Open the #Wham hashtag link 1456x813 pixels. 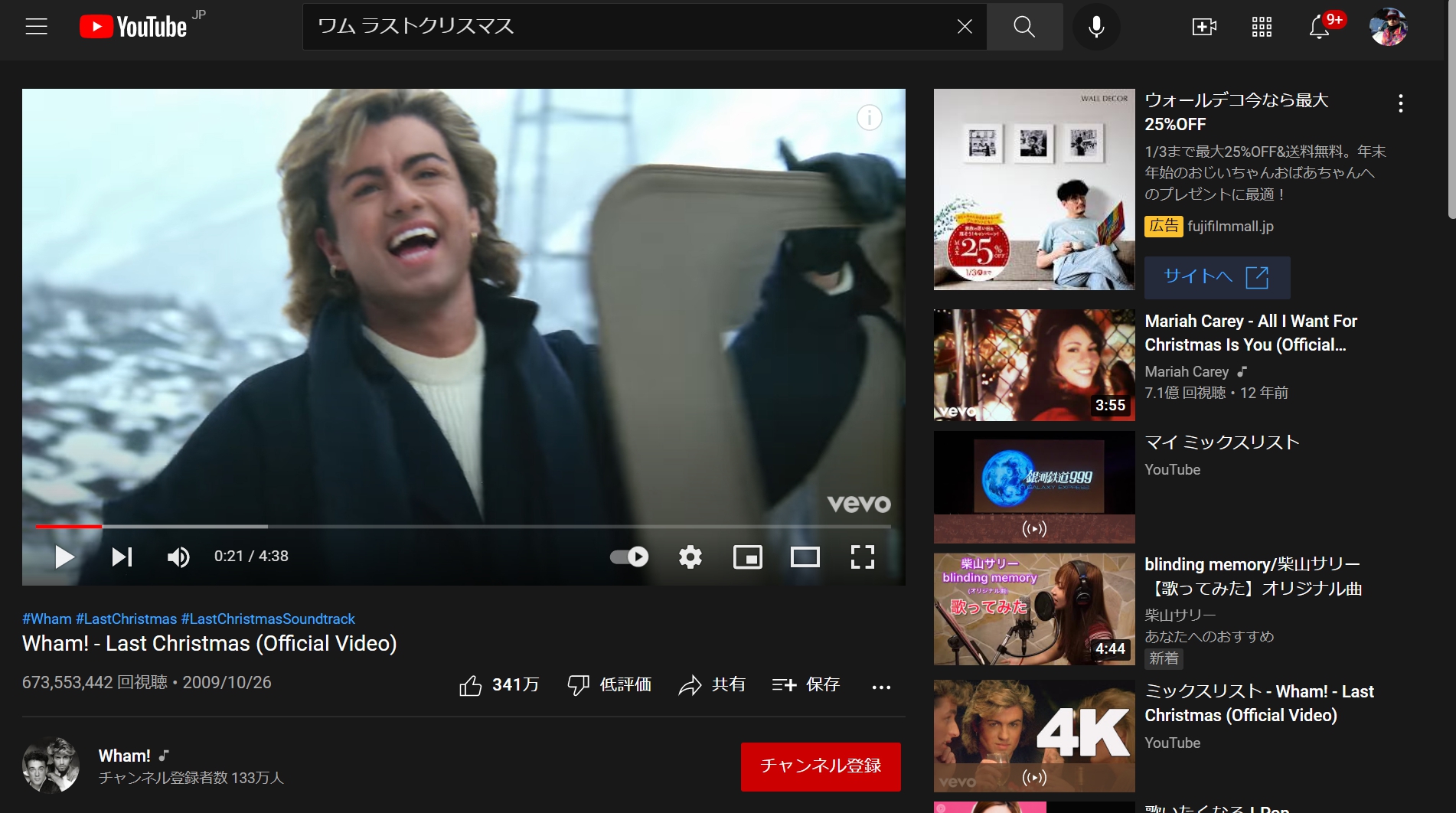[x=47, y=619]
